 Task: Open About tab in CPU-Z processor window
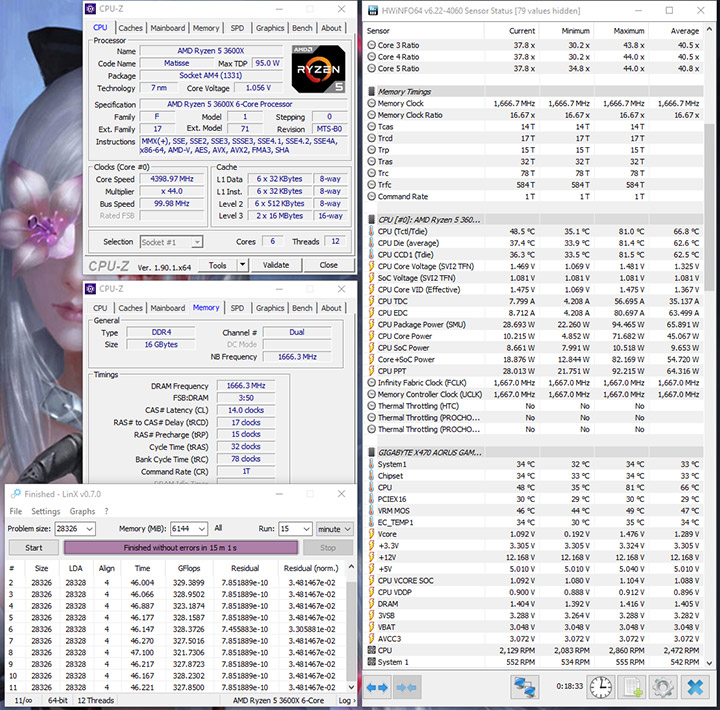click(x=331, y=28)
